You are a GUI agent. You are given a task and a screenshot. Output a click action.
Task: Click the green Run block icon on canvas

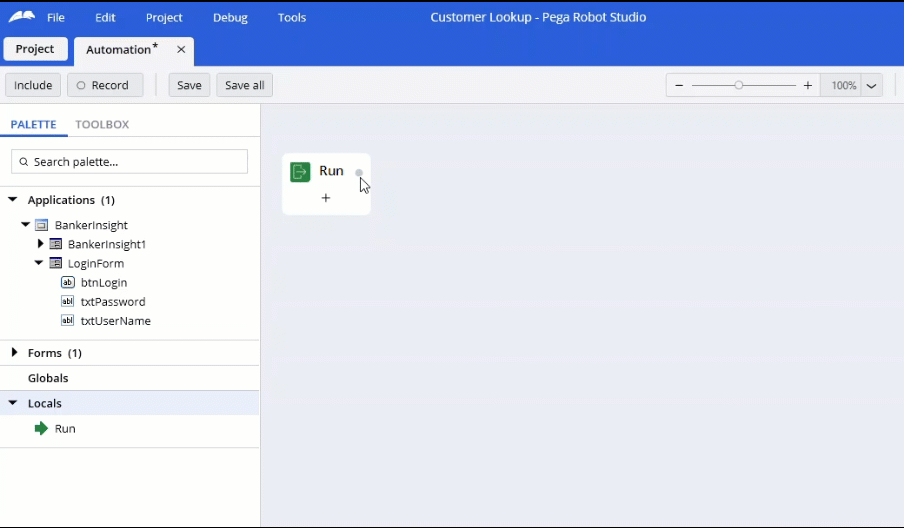300,172
